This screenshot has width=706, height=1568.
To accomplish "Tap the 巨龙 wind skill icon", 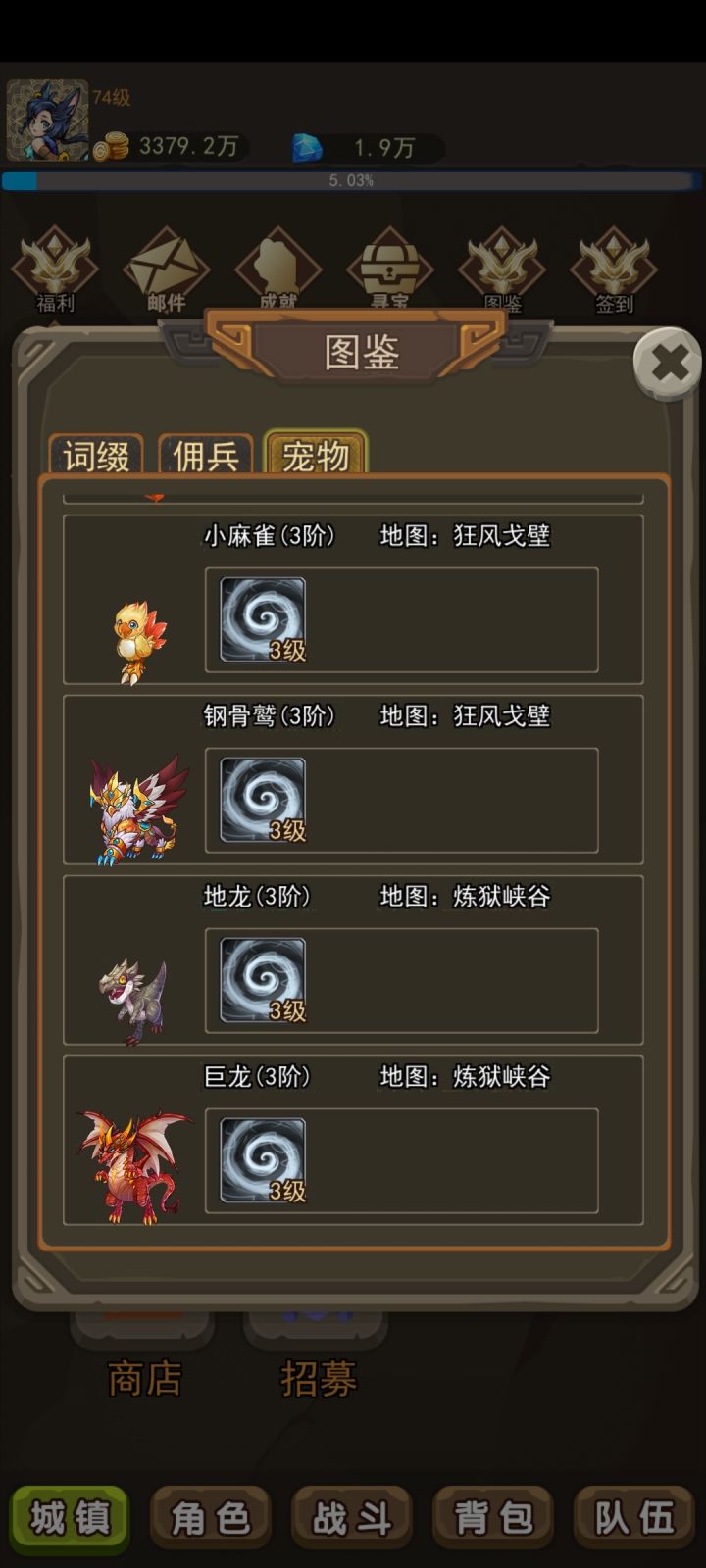I will (263, 1160).
